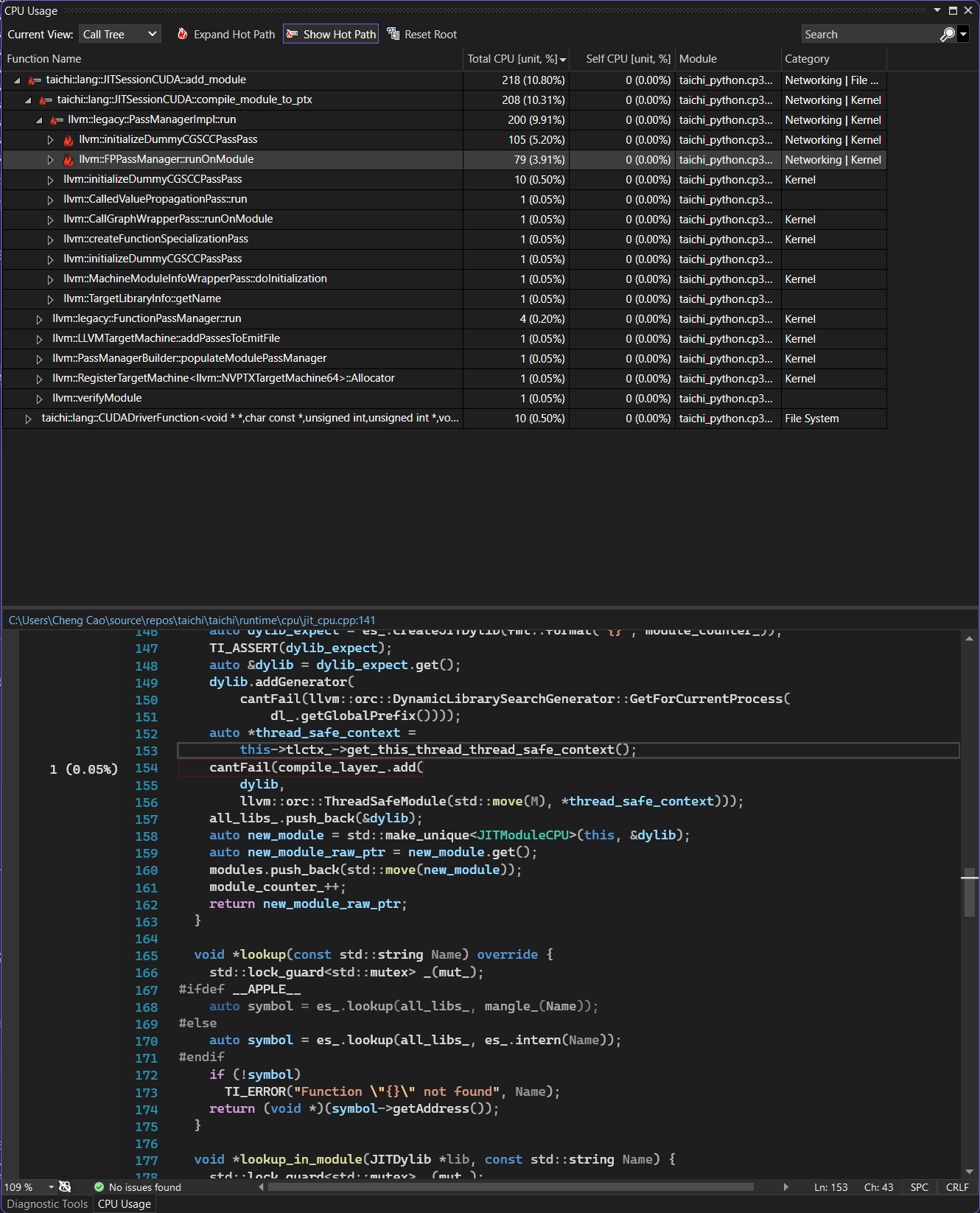
Task: Expand the LLVMTargetMachine::addPassesToEmitFile row
Action: tap(39, 338)
